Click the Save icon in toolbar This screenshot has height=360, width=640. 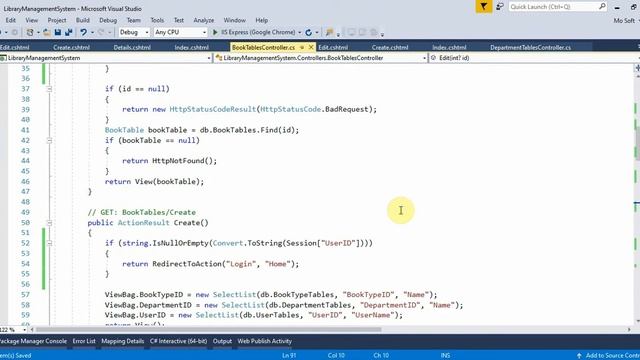click(58, 32)
